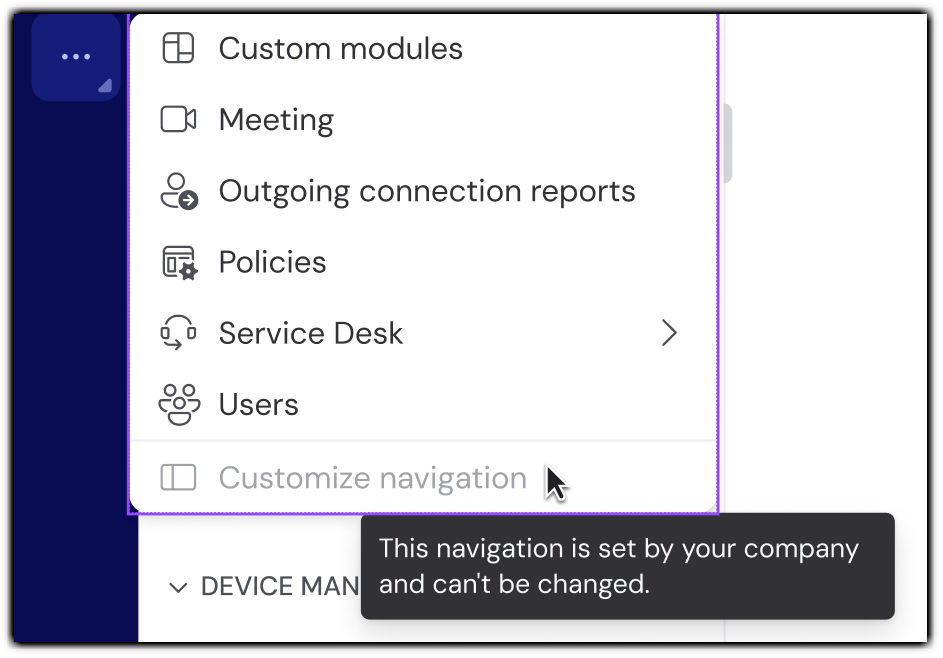Click the Service Desk headset icon

click(178, 333)
